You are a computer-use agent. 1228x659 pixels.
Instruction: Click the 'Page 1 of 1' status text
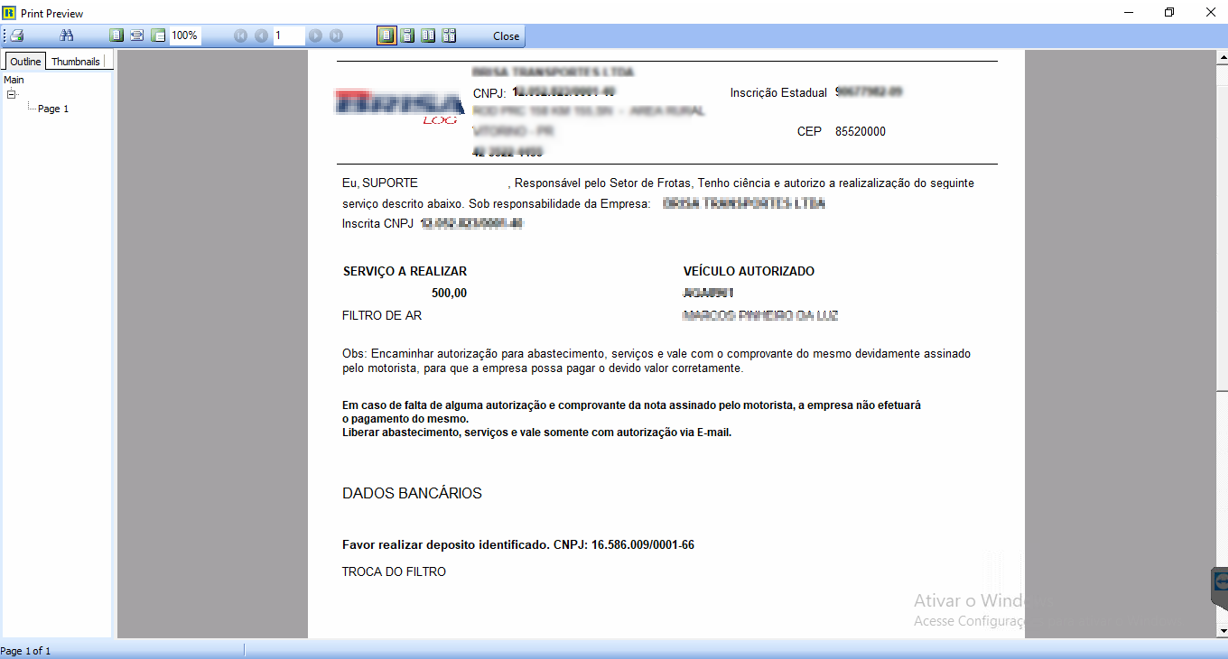click(26, 651)
